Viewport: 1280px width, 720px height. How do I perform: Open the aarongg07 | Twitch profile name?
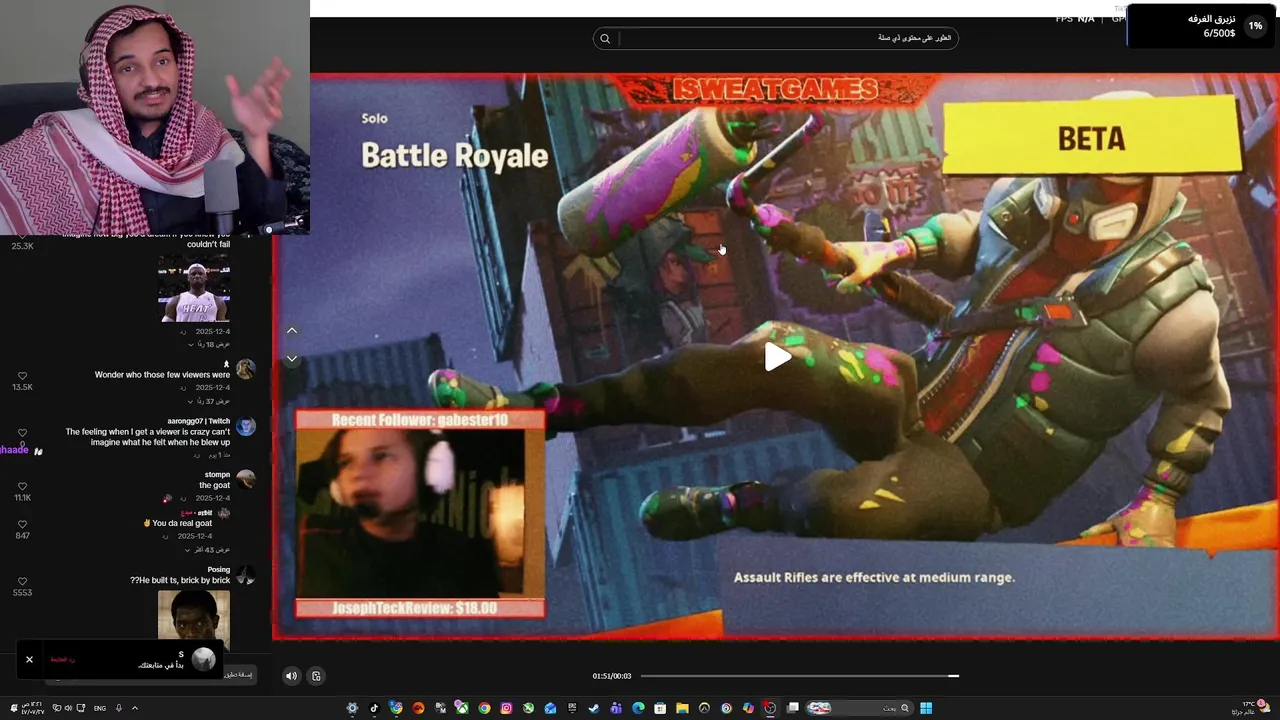tap(199, 421)
